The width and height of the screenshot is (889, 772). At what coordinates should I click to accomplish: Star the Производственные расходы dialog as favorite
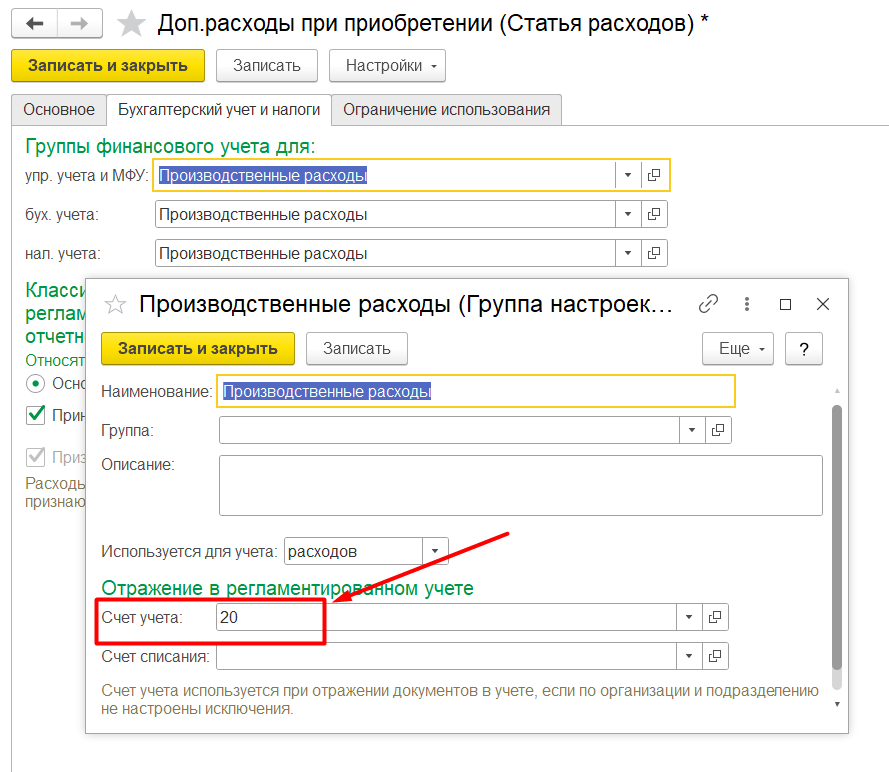point(116,304)
